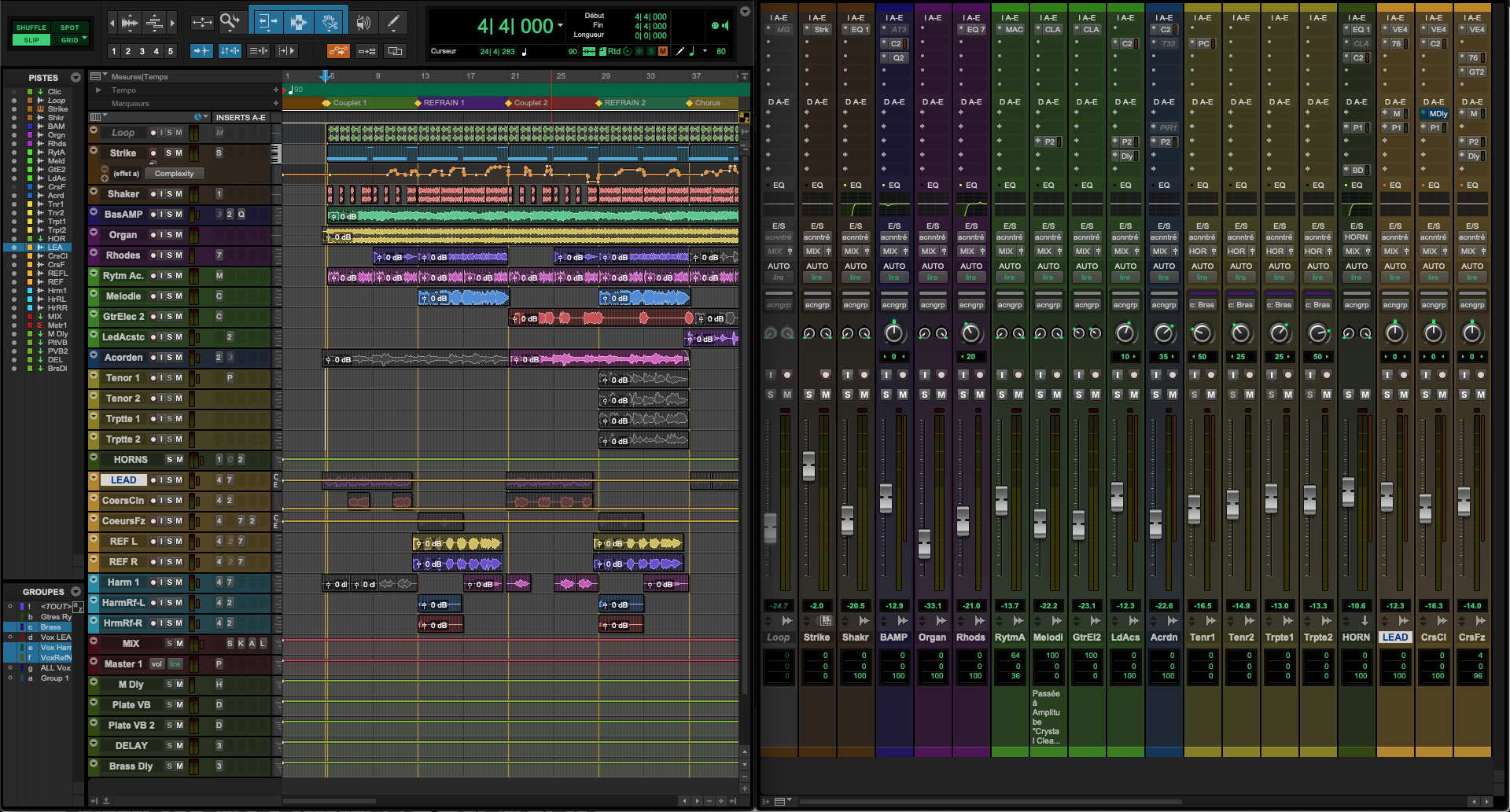Screen dimensions: 1510x812
Task: Click the LEAD channel volume fader
Action: [1387, 496]
